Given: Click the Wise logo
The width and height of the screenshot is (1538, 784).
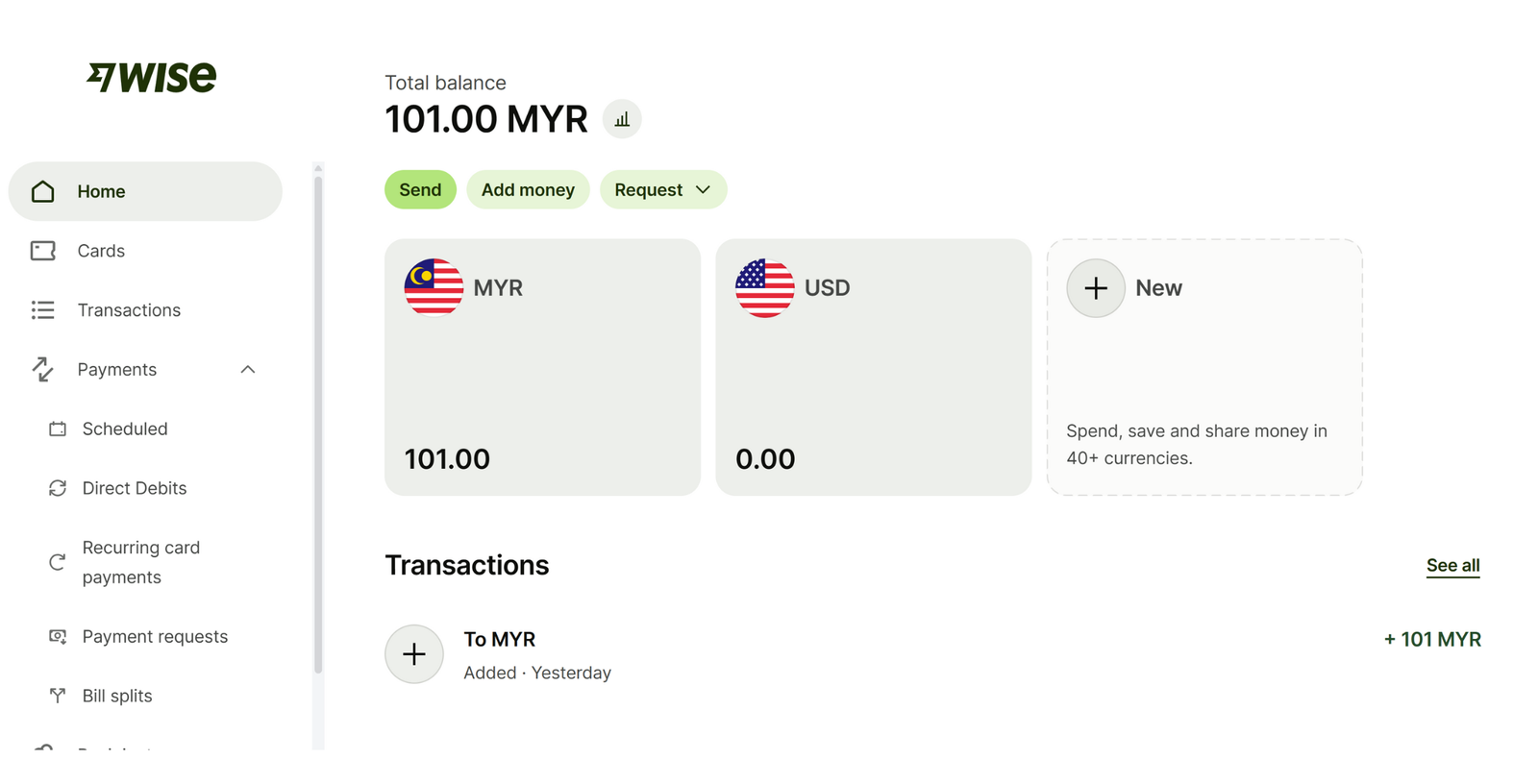Looking at the screenshot, I should (x=152, y=77).
